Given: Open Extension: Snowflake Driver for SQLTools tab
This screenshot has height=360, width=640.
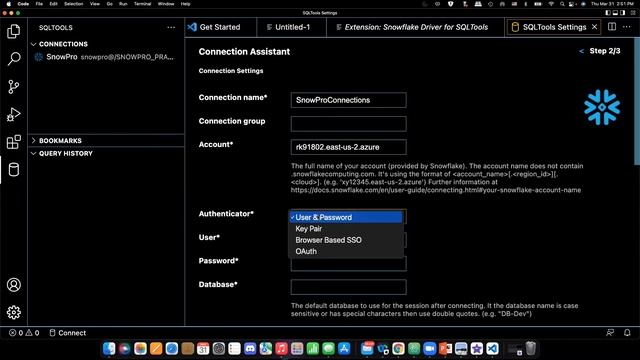Looking at the screenshot, I should pos(416,27).
